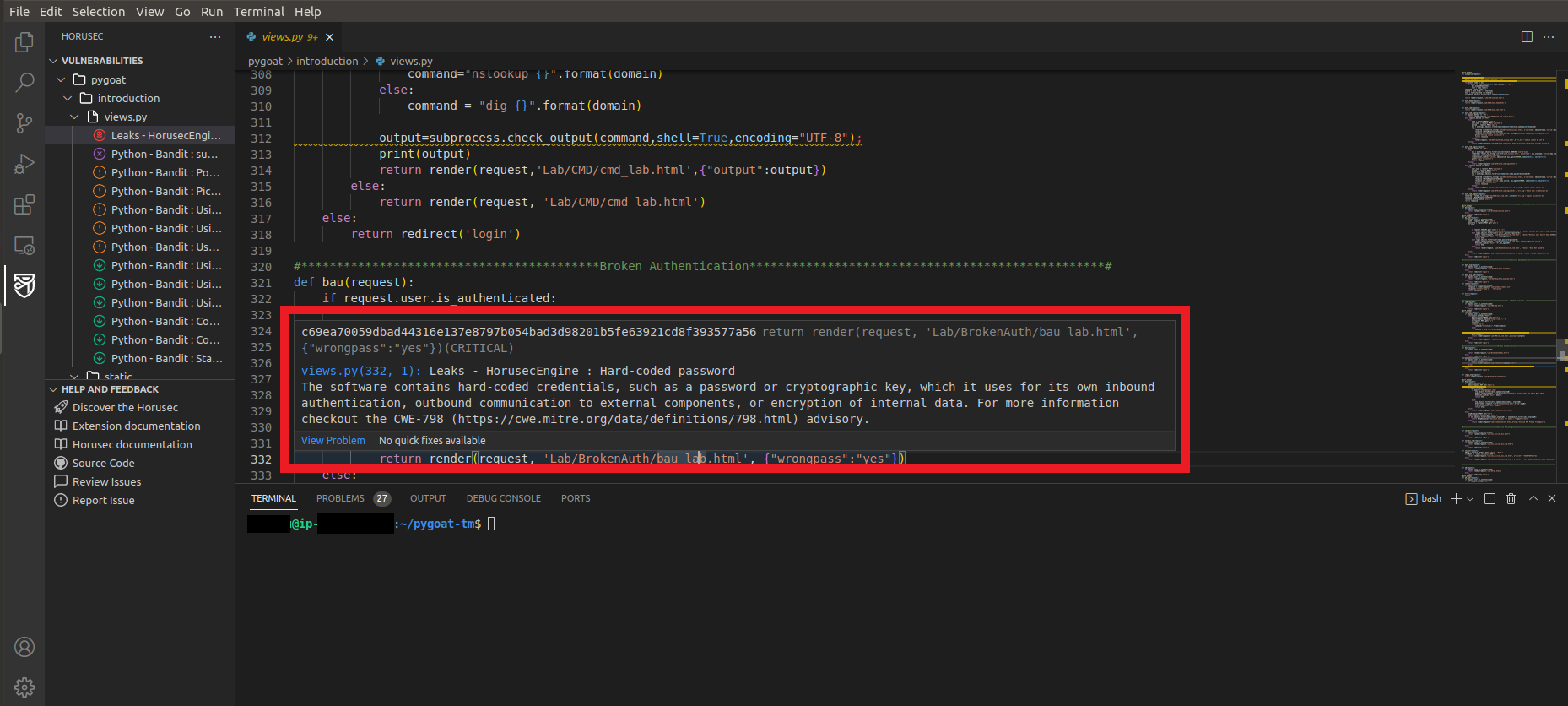Open the Accounts menu icon
This screenshot has height=706, width=1568.
[x=24, y=647]
